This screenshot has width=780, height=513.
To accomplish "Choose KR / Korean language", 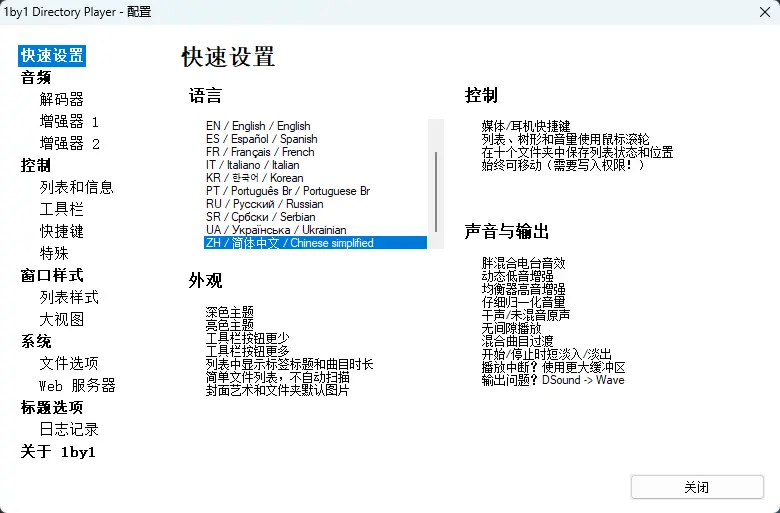I will [315, 178].
